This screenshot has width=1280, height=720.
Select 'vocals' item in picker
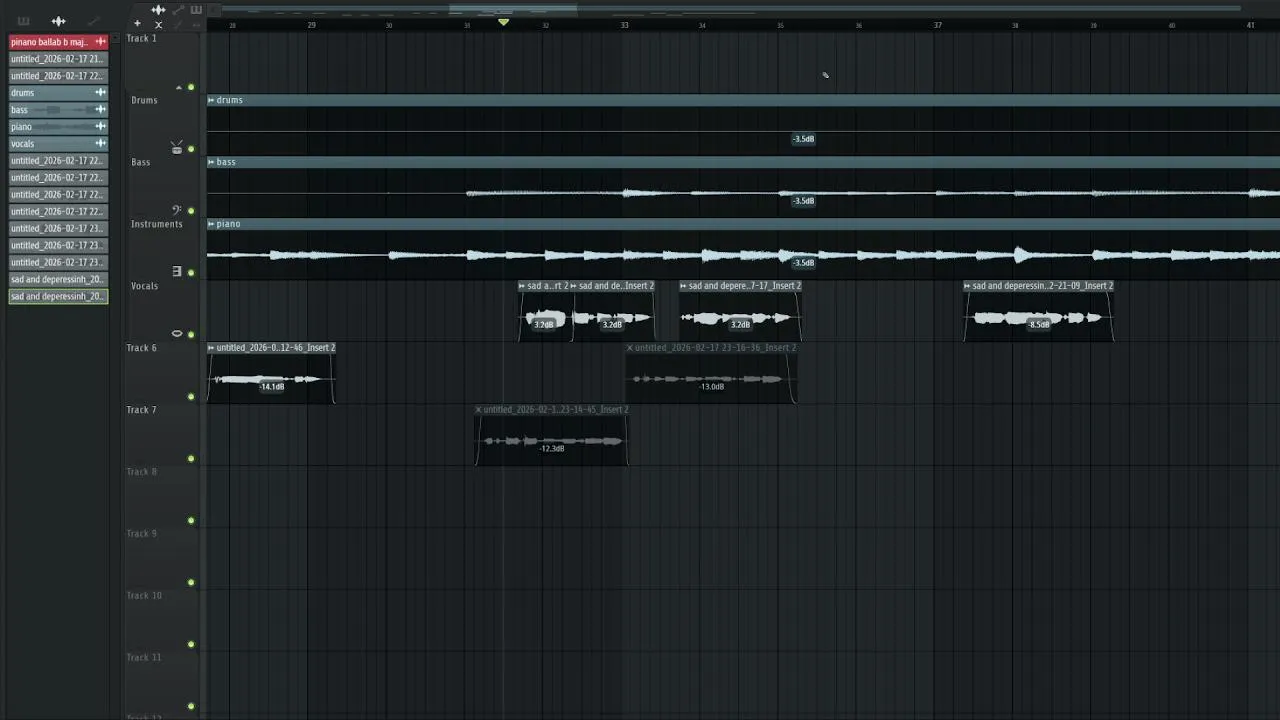[58, 144]
